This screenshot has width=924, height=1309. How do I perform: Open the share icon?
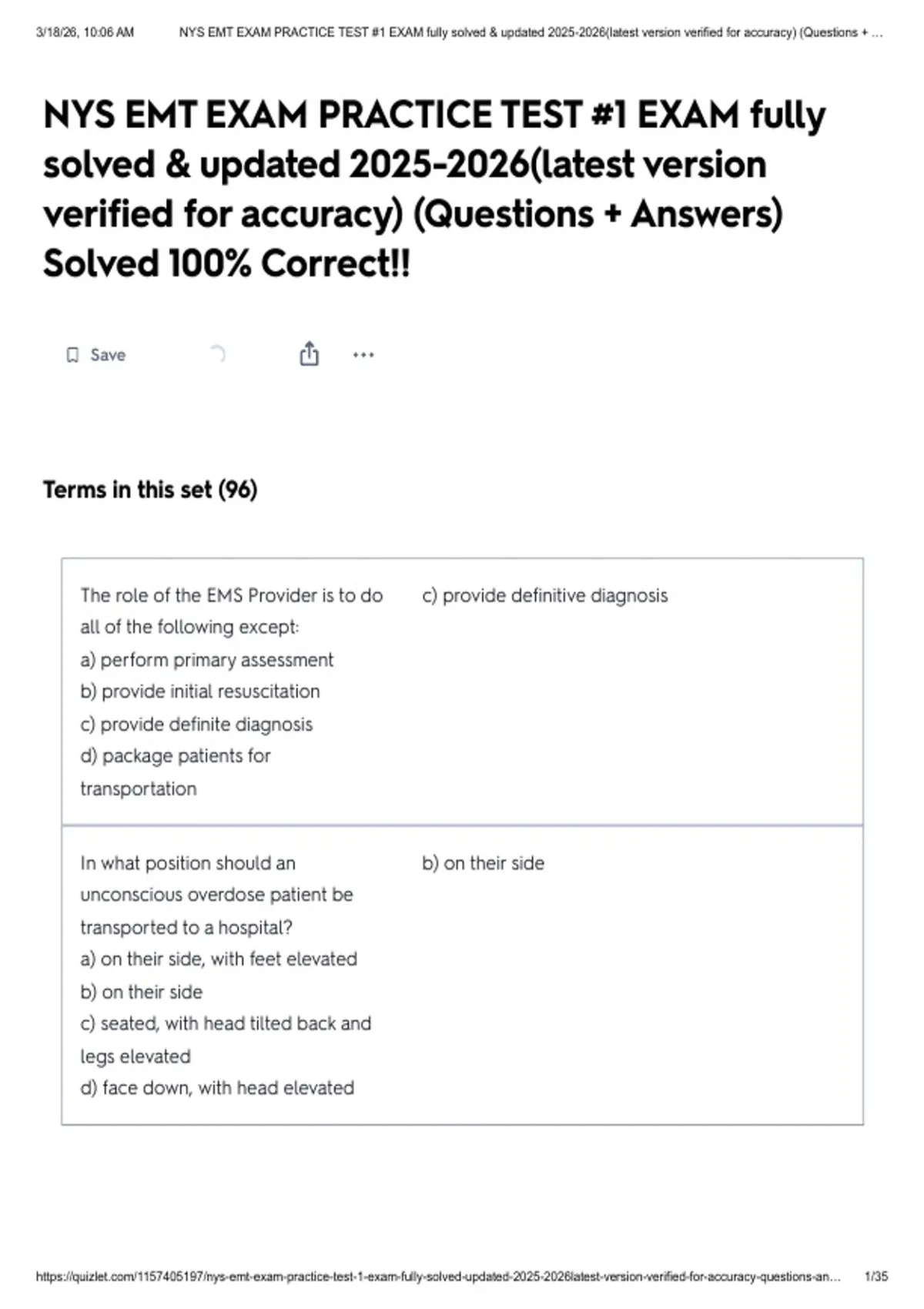pyautogui.click(x=309, y=353)
